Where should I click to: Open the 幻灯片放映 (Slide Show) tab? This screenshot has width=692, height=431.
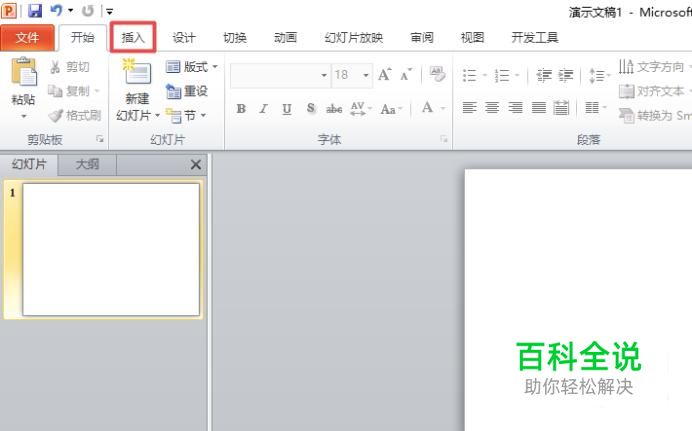click(354, 37)
